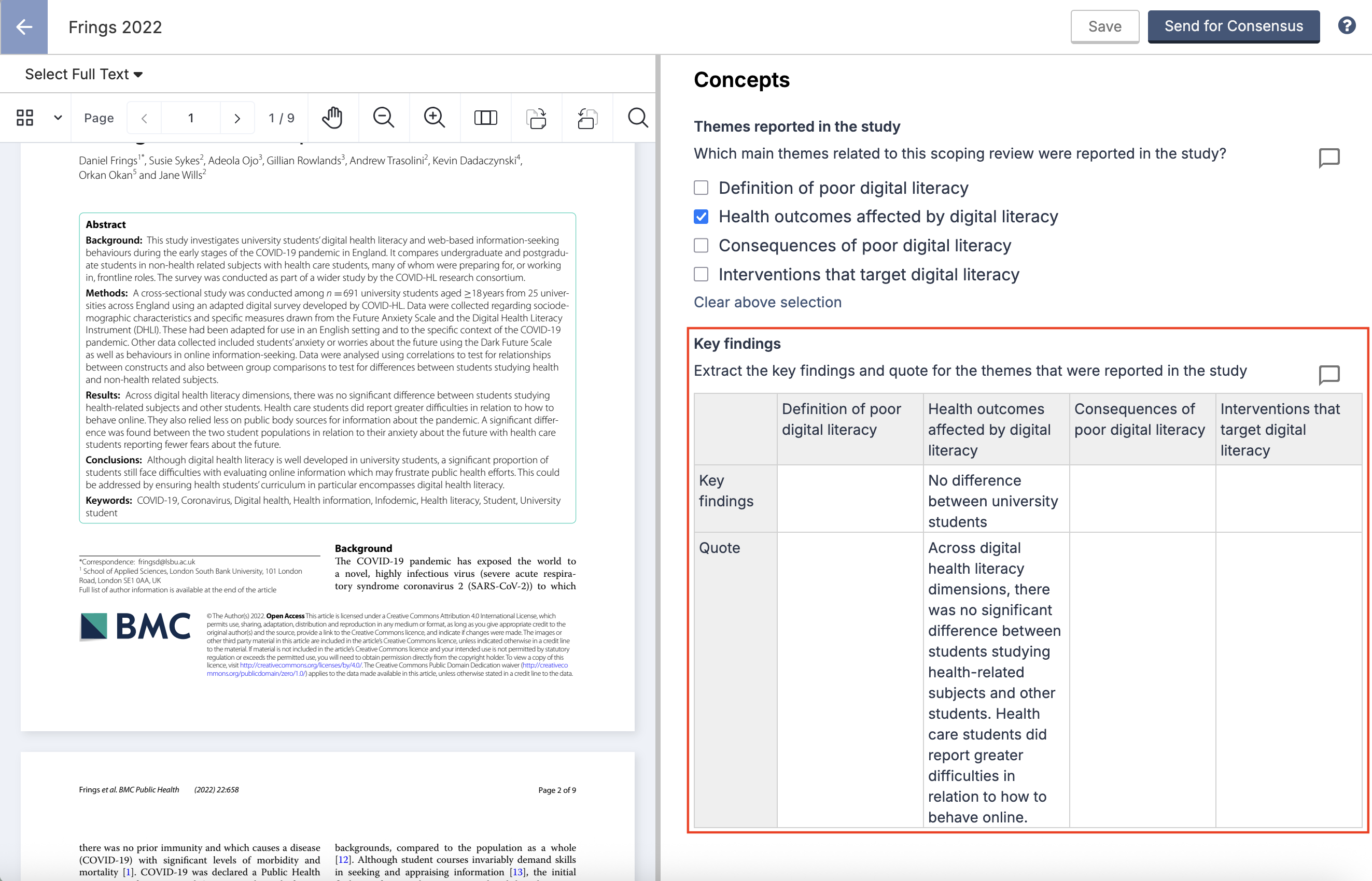Click the Clear above selection link

pyautogui.click(x=767, y=302)
